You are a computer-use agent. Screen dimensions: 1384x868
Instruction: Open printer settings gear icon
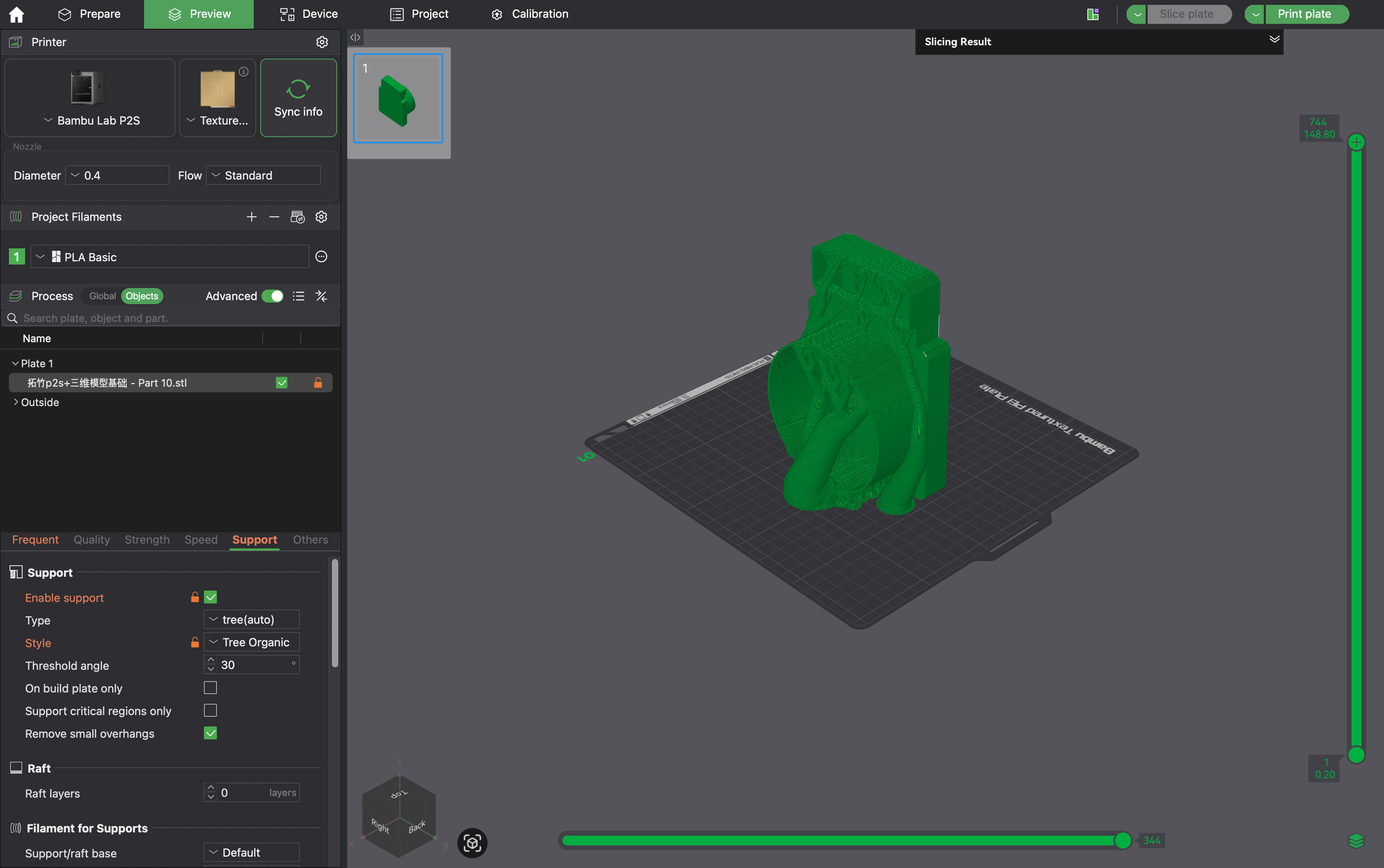[x=322, y=42]
